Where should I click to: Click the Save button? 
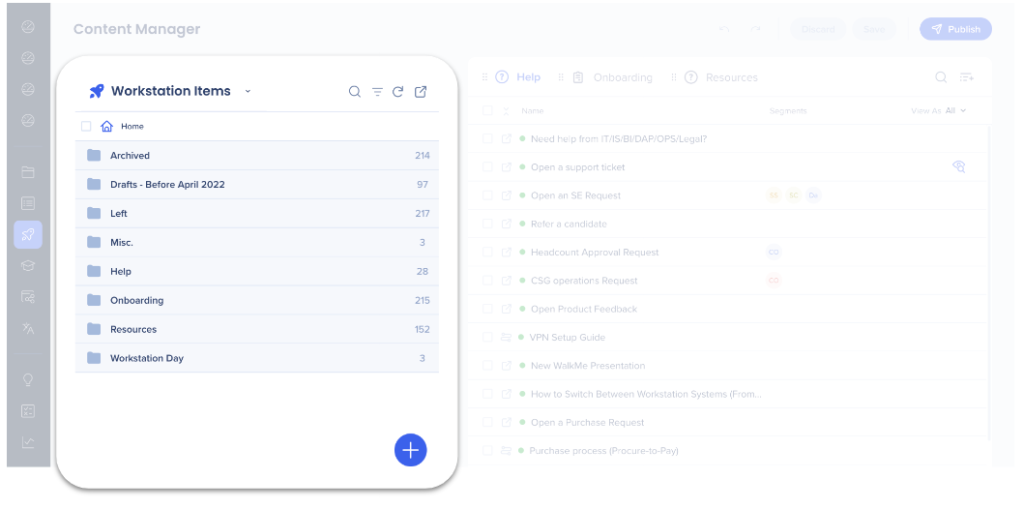(x=874, y=29)
